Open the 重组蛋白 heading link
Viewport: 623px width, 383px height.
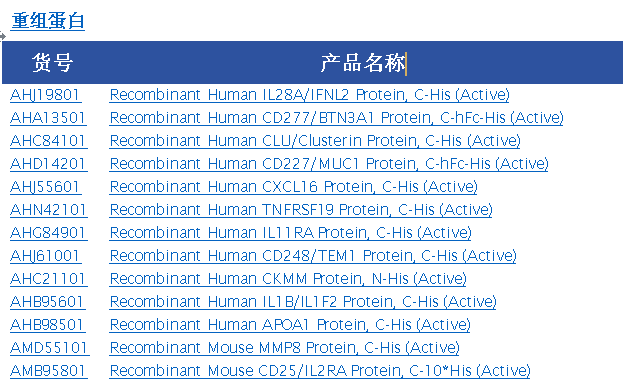coord(48,21)
